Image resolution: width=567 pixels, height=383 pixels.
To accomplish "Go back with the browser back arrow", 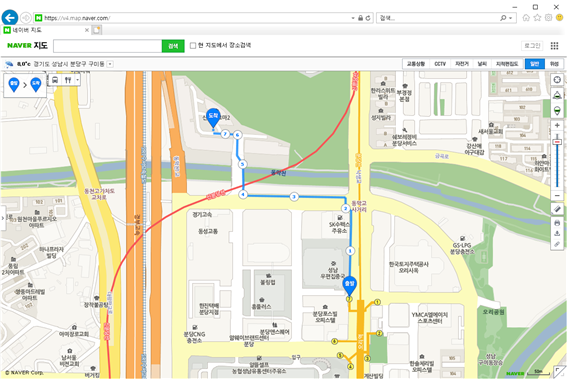I will tap(10, 17).
